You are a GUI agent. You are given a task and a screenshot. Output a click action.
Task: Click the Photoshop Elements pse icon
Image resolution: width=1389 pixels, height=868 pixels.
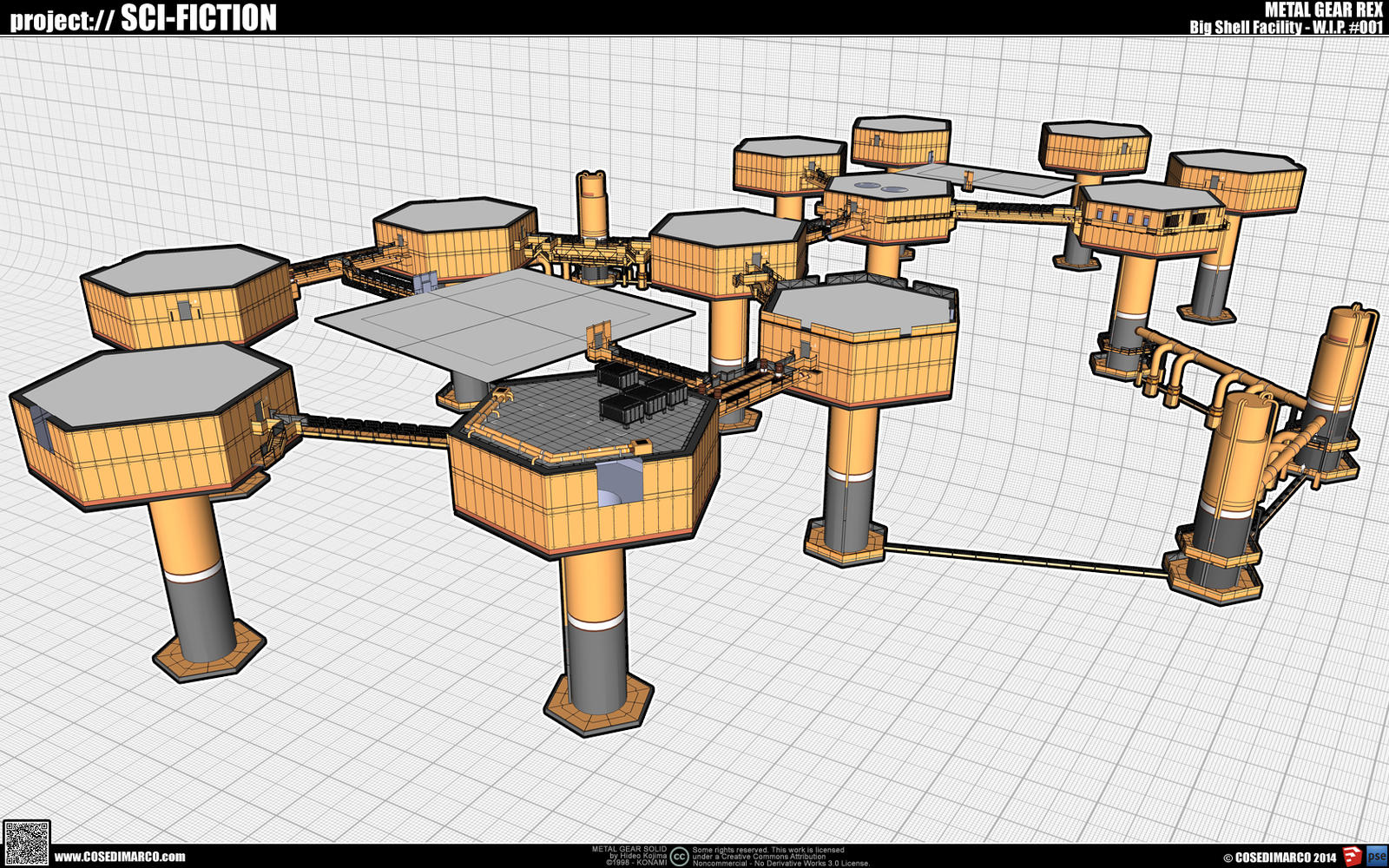1376,856
